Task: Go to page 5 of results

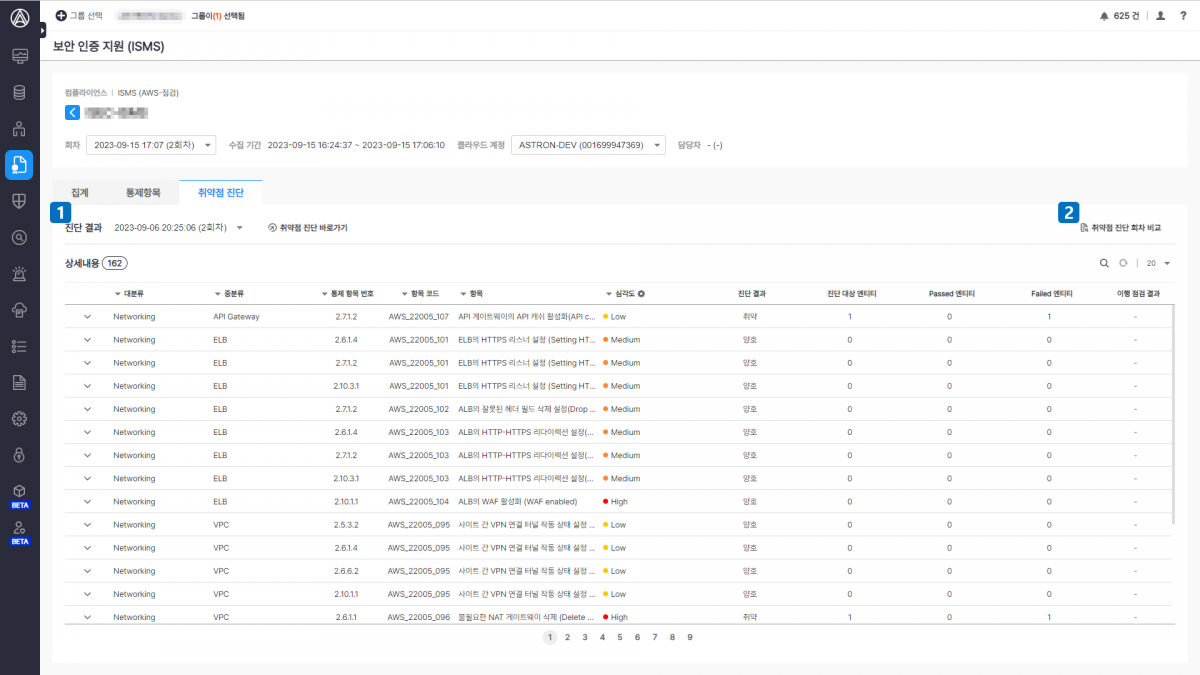Action: 619,636
